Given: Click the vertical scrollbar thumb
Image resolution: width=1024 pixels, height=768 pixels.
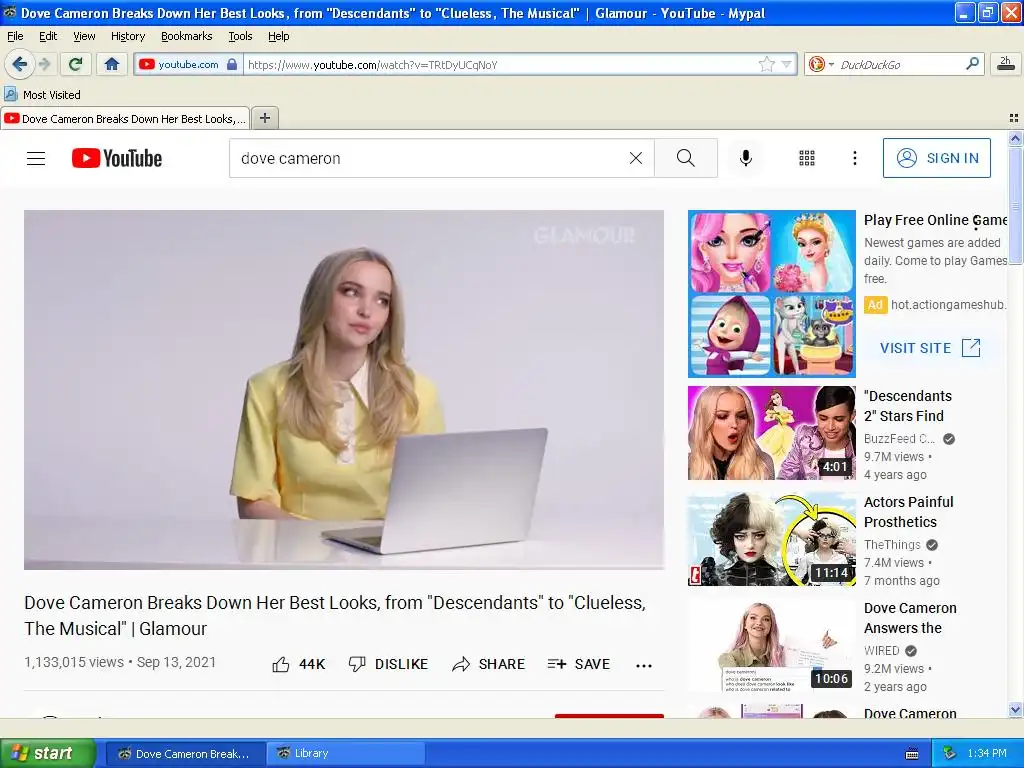Looking at the screenshot, I should point(1015,205).
